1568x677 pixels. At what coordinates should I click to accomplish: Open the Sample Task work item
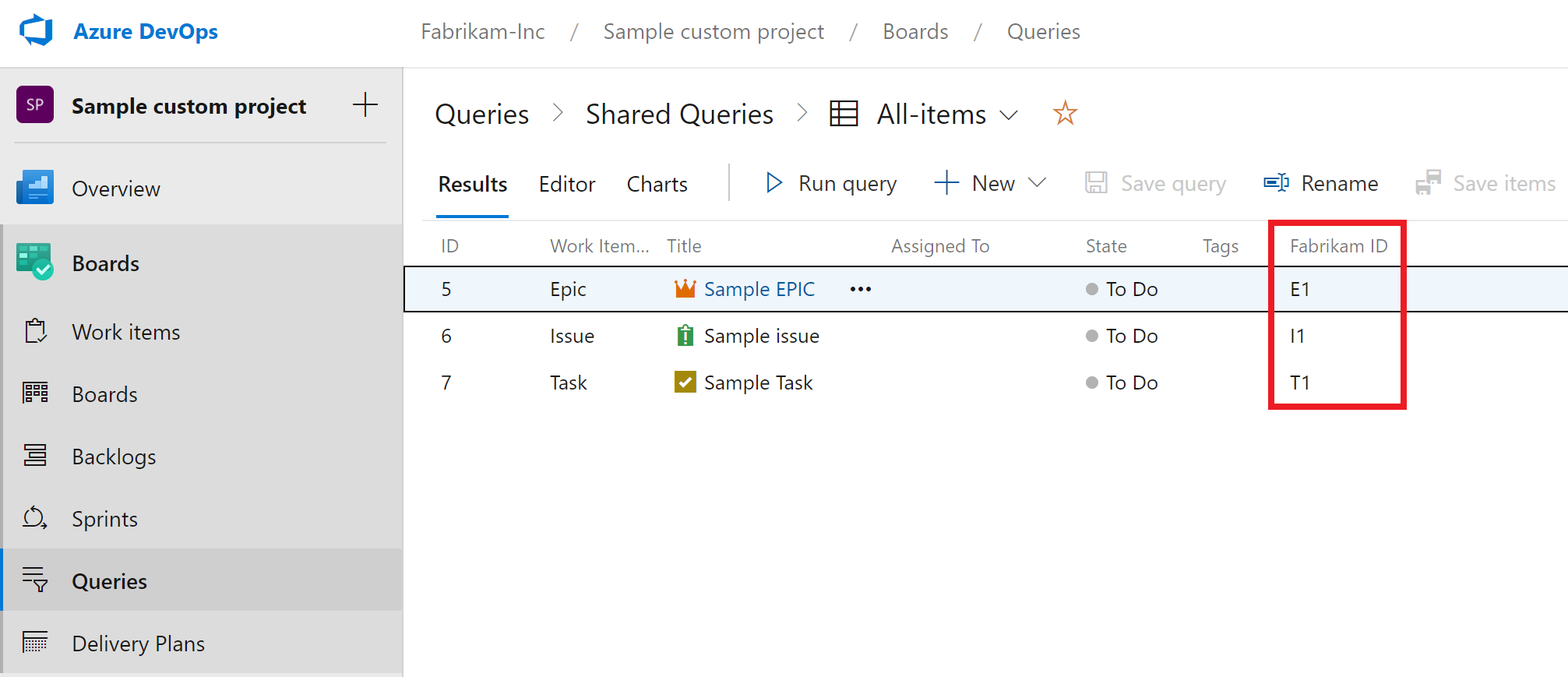(x=758, y=383)
